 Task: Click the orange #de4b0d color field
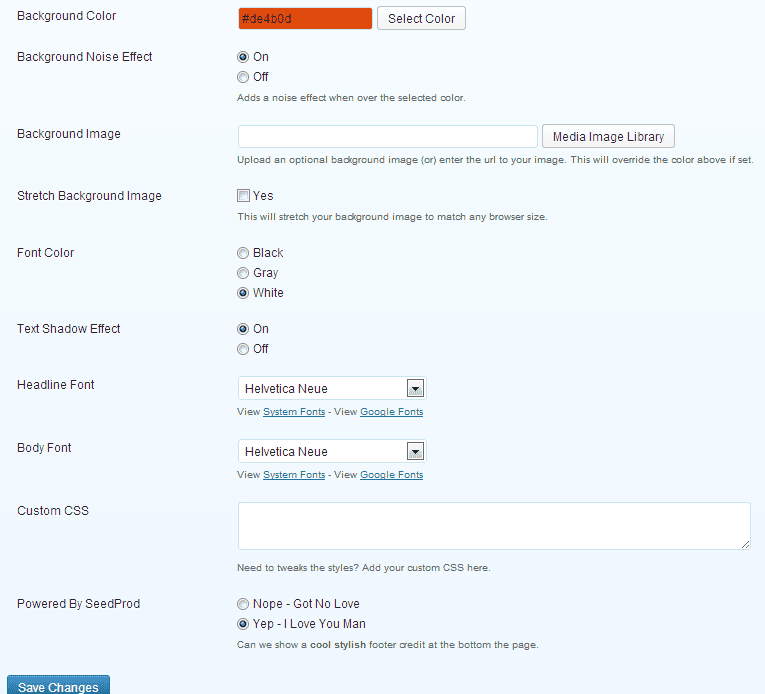(305, 19)
